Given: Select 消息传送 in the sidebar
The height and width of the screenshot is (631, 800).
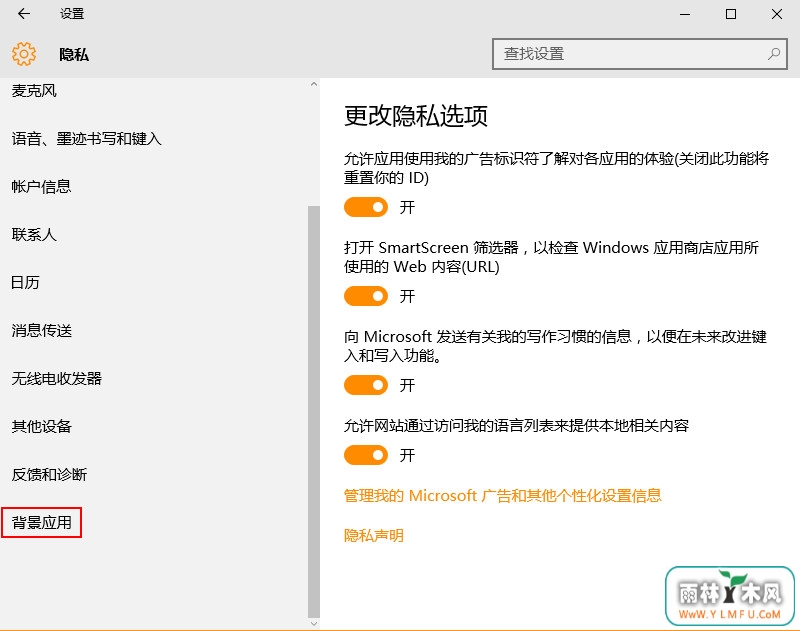Looking at the screenshot, I should pyautogui.click(x=41, y=331).
